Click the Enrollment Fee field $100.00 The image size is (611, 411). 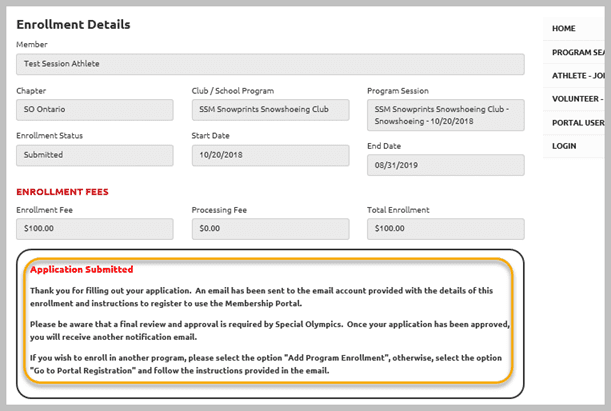click(95, 229)
